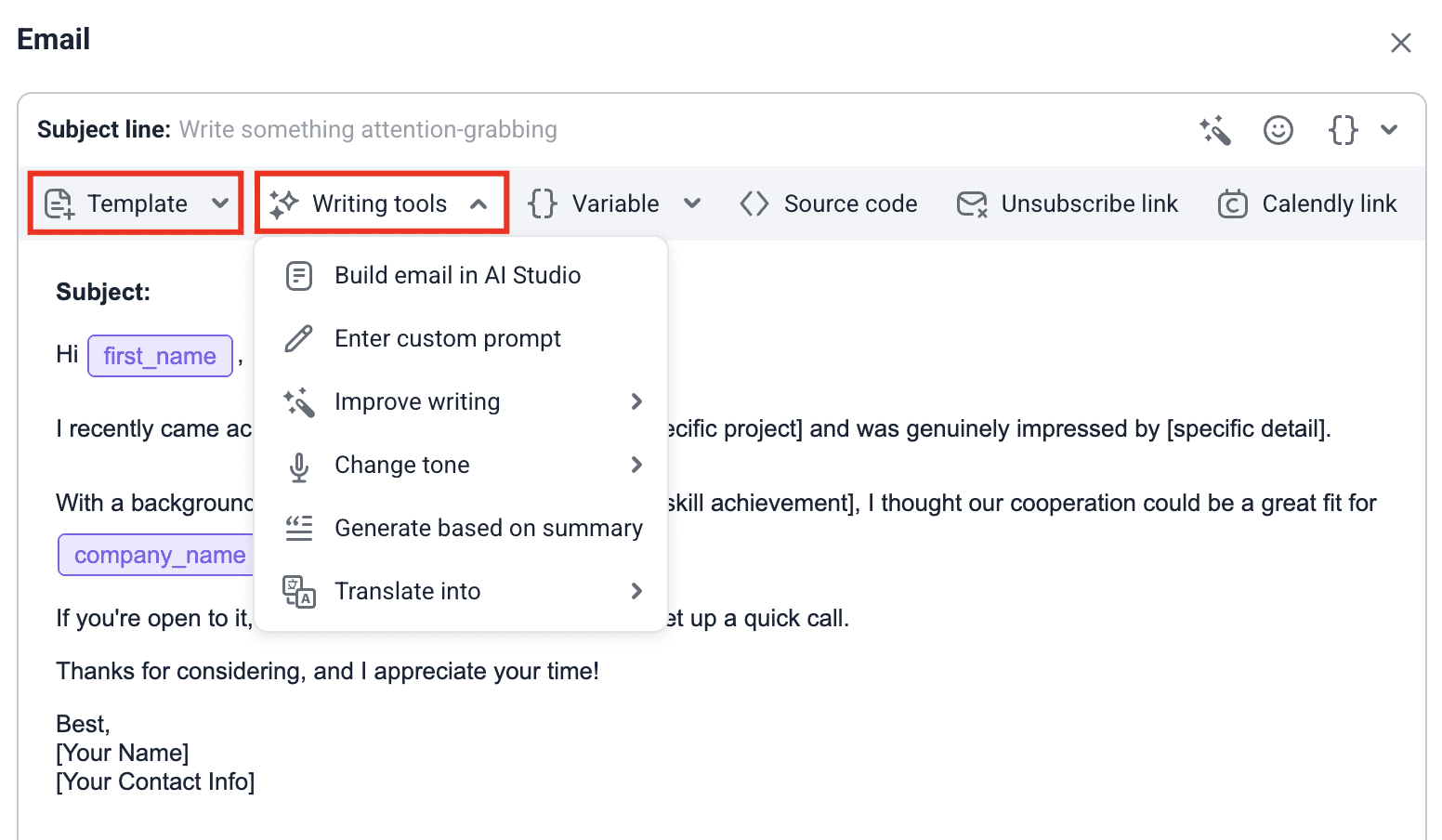Click the Template document icon
The image size is (1442, 840).
(x=59, y=203)
